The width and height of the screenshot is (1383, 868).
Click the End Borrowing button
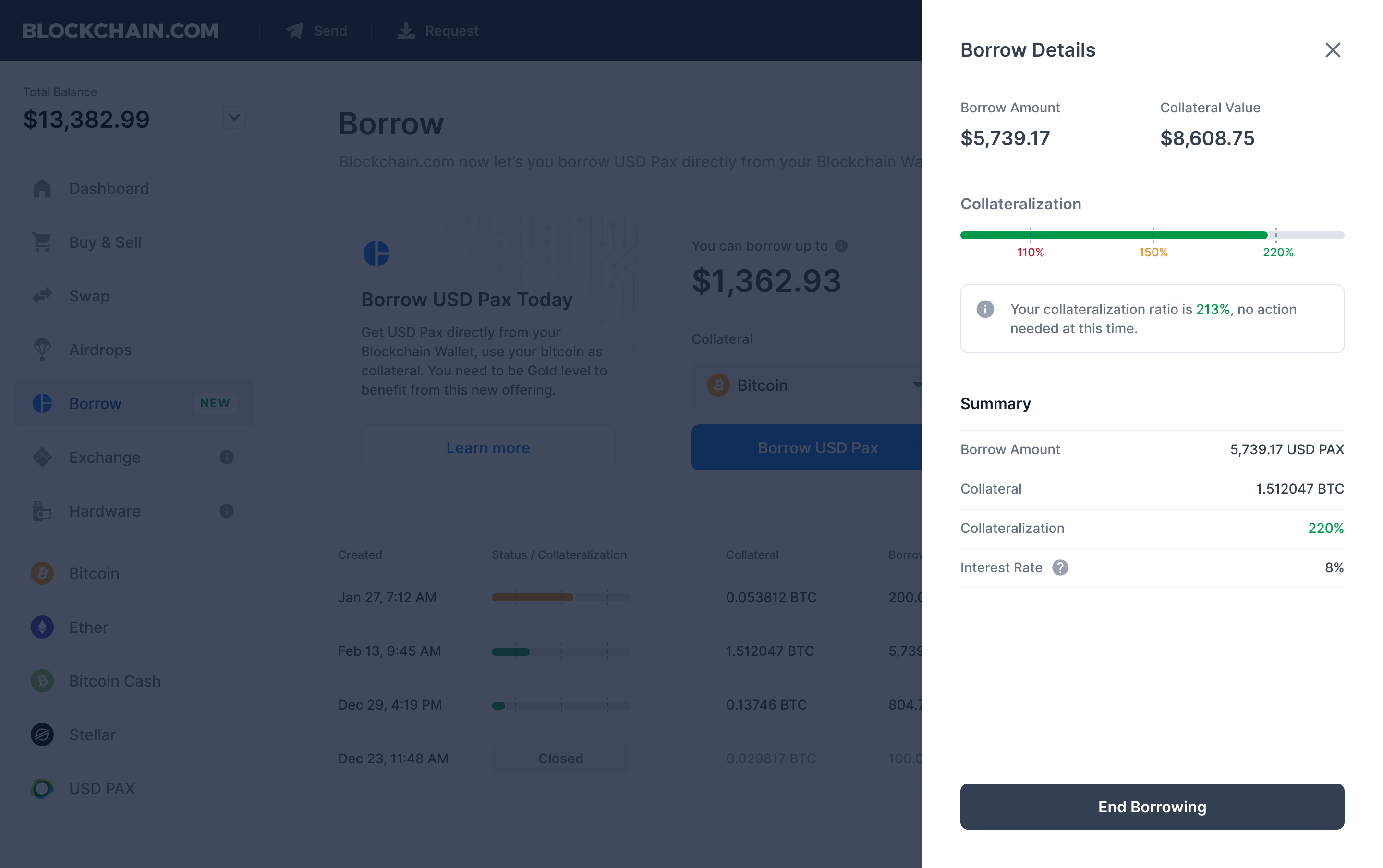click(x=1152, y=806)
